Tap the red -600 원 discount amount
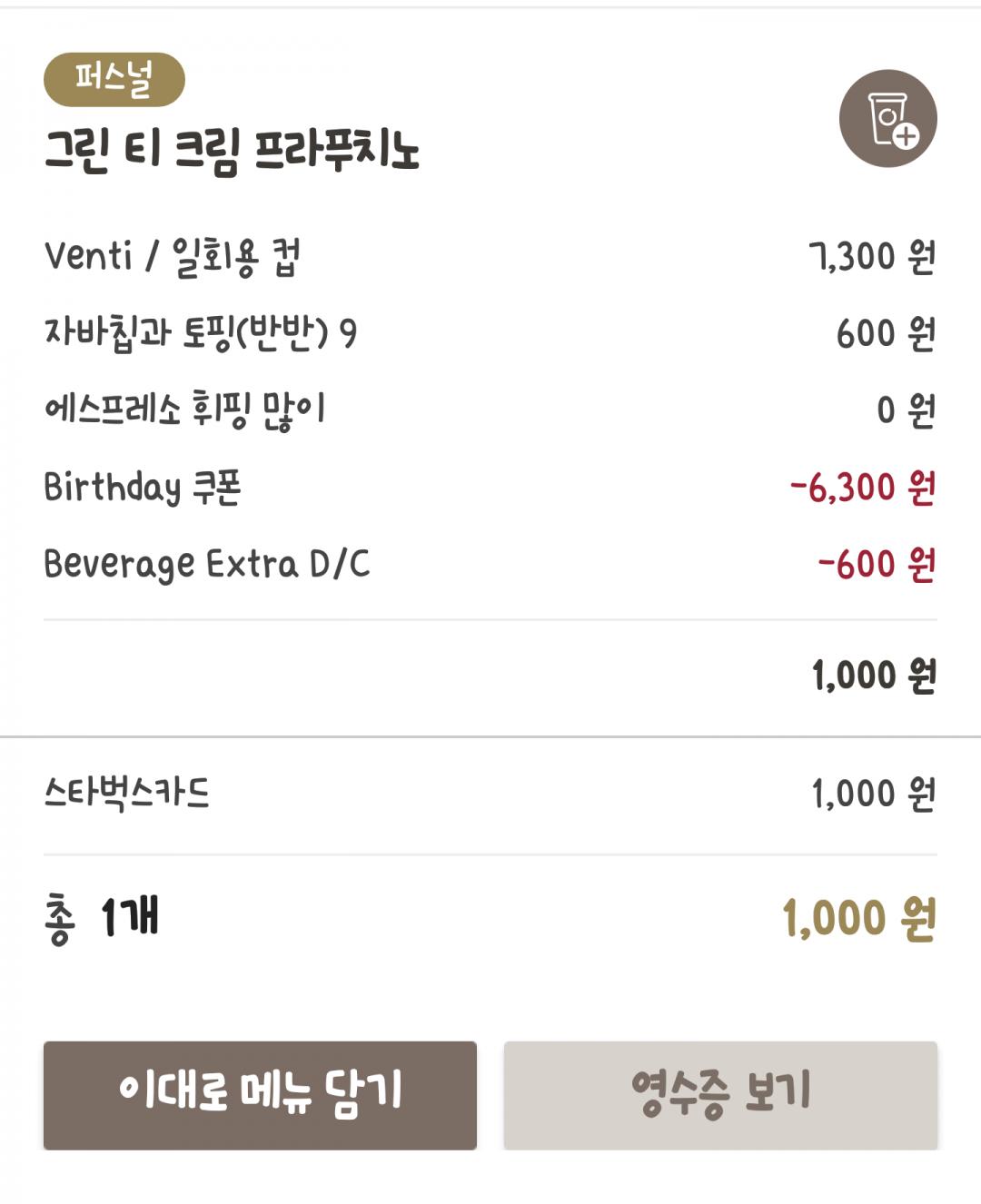 (x=876, y=564)
